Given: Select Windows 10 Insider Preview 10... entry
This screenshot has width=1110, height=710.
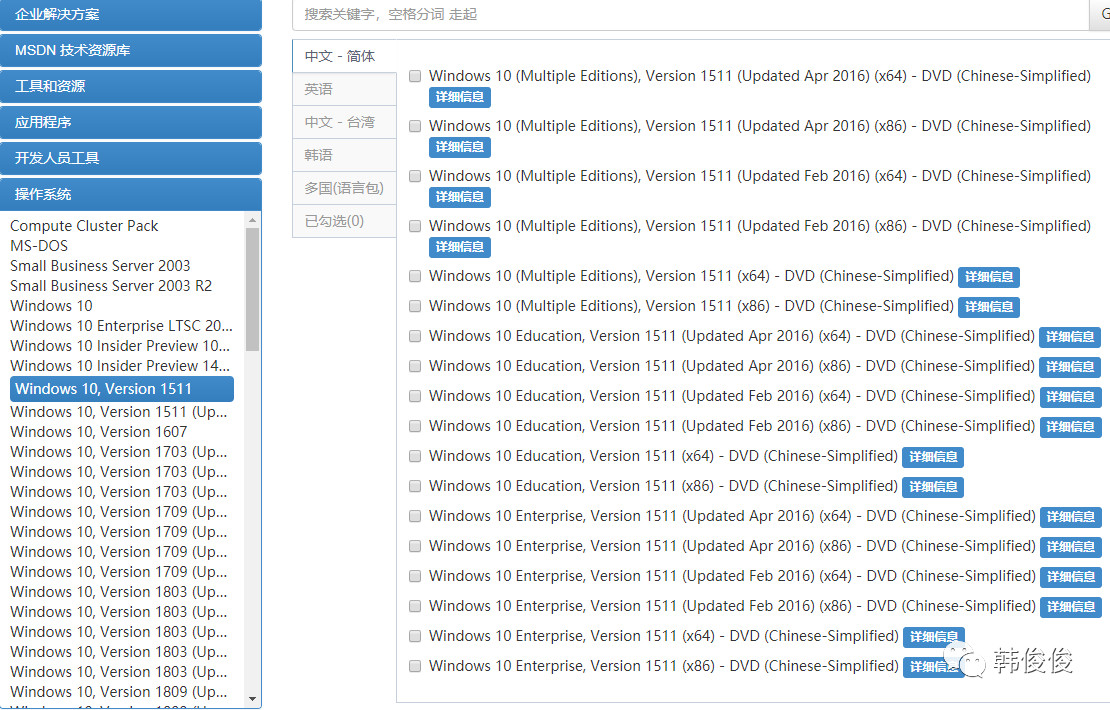Looking at the screenshot, I should (x=120, y=346).
